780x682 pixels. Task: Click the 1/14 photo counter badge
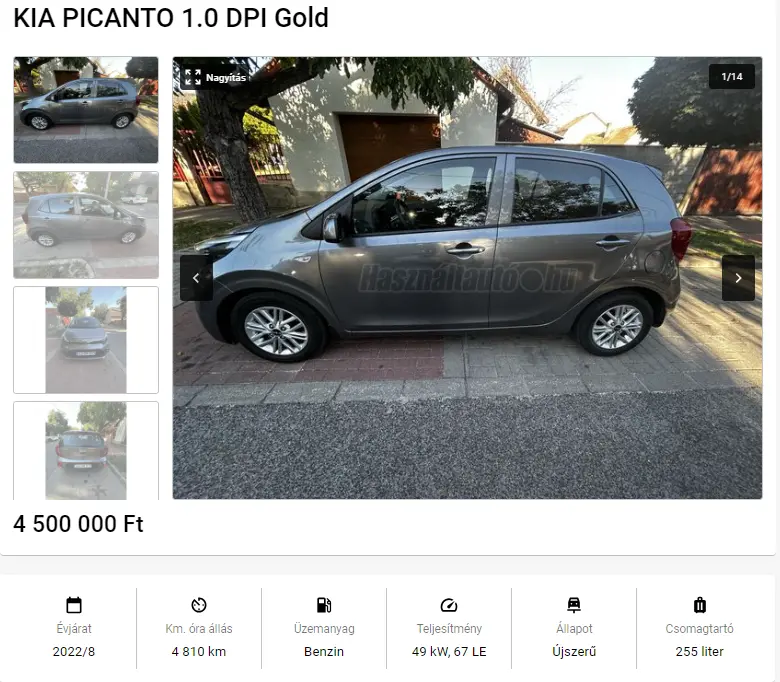click(x=732, y=77)
